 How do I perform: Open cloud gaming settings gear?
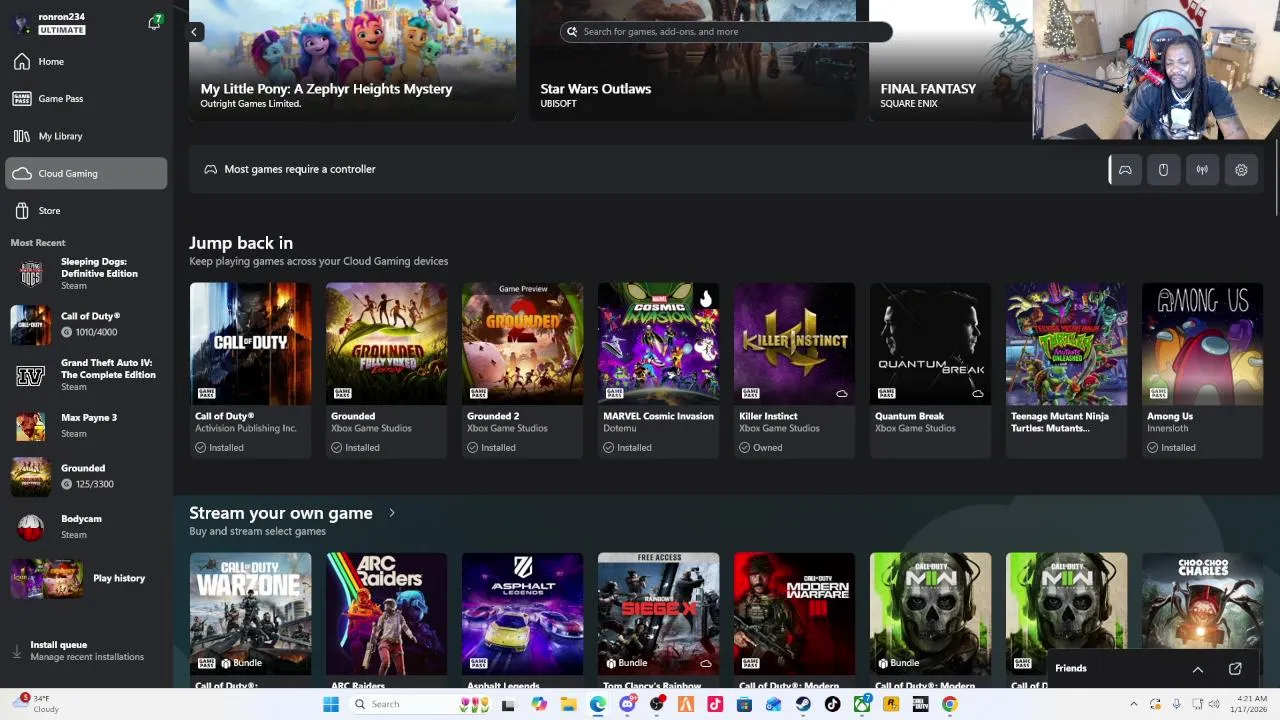1241,170
